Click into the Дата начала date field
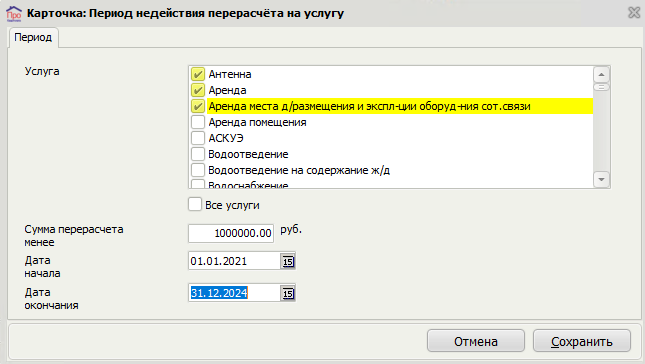Image resolution: width=645 pixels, height=364 pixels. 234,261
